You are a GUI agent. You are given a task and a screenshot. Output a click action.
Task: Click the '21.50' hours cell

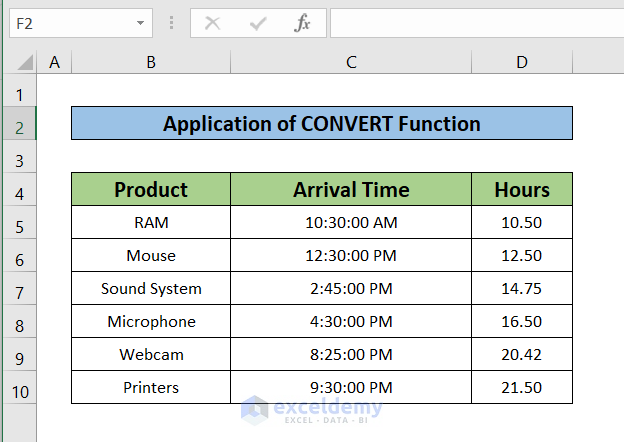pos(522,387)
